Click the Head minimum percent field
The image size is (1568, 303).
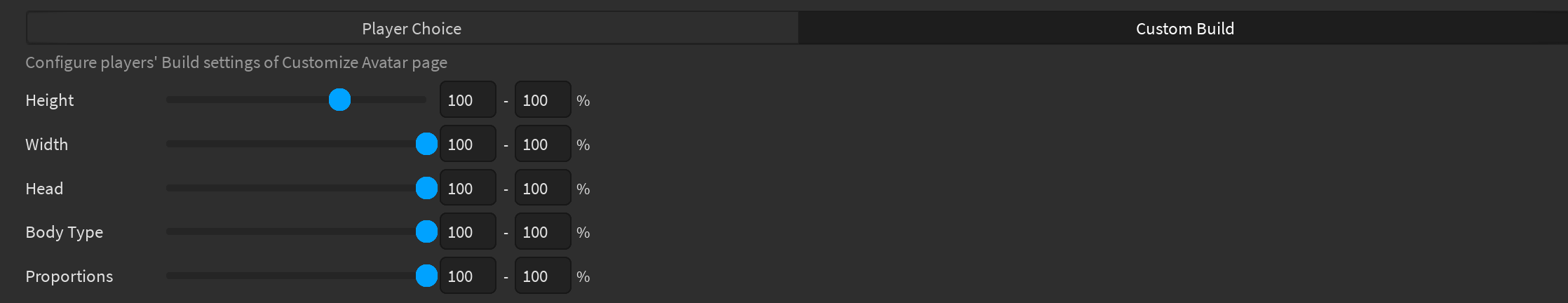(x=468, y=188)
